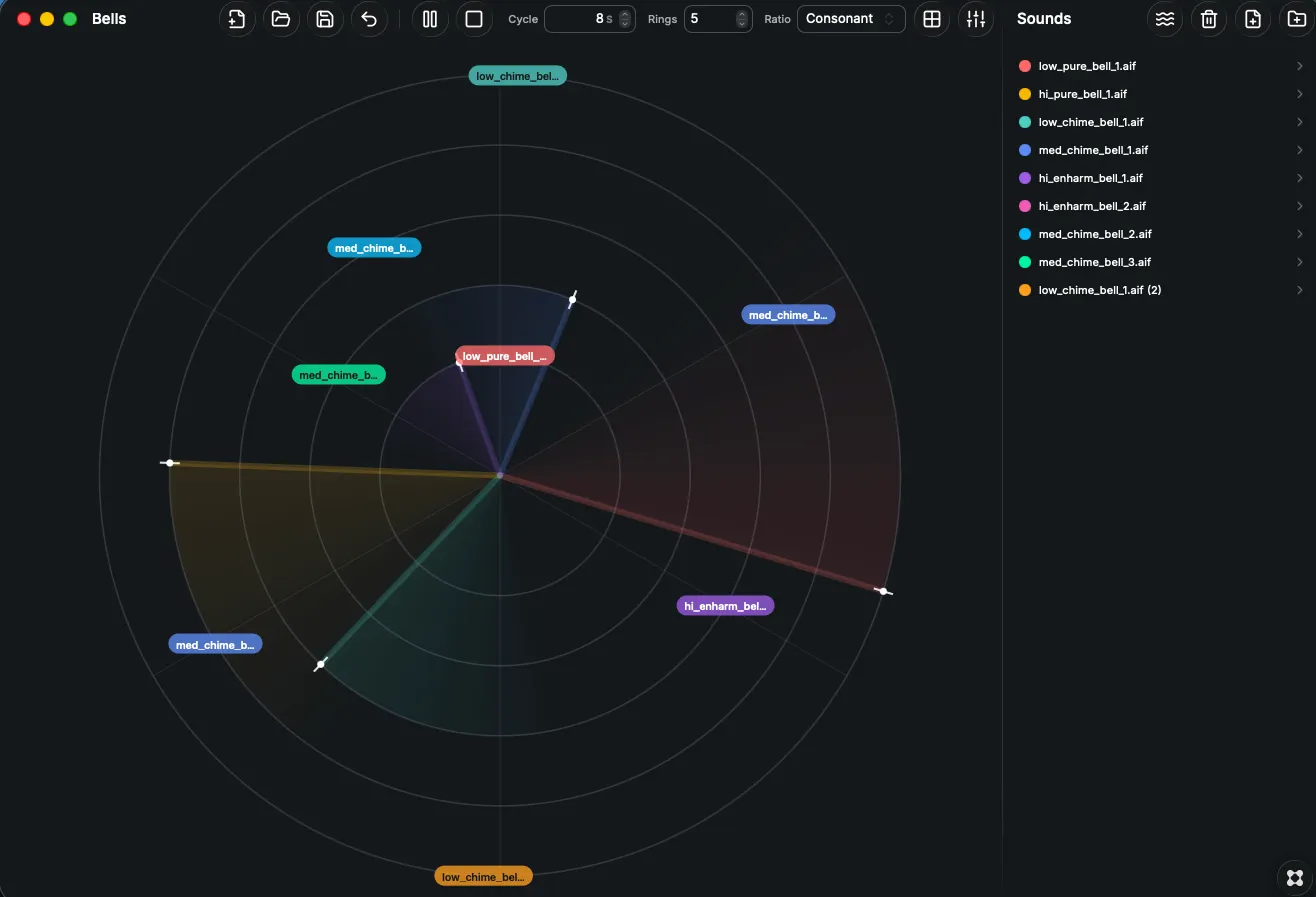Expand low_pure_bell_1.aif row chevron
The width and height of the screenshot is (1316, 897).
click(1299, 66)
